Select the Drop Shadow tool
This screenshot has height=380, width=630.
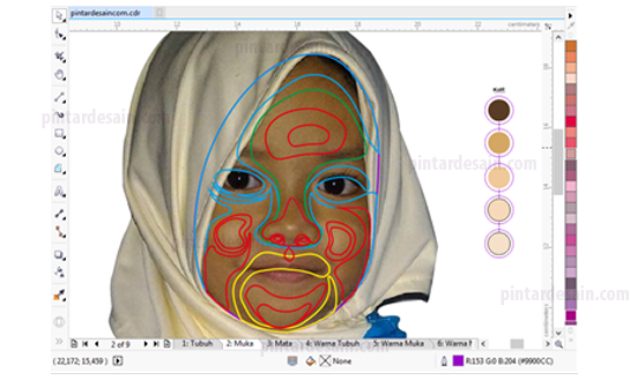[60, 255]
